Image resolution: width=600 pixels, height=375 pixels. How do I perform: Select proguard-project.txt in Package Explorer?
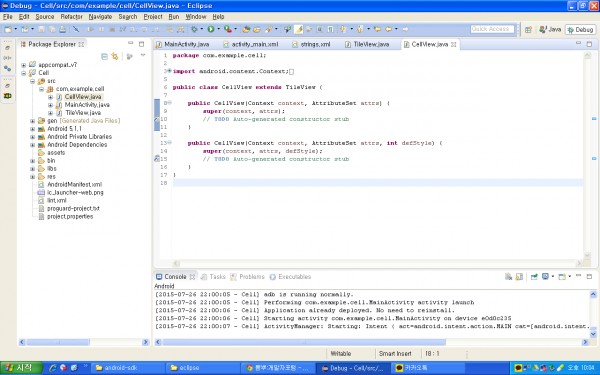click(73, 209)
